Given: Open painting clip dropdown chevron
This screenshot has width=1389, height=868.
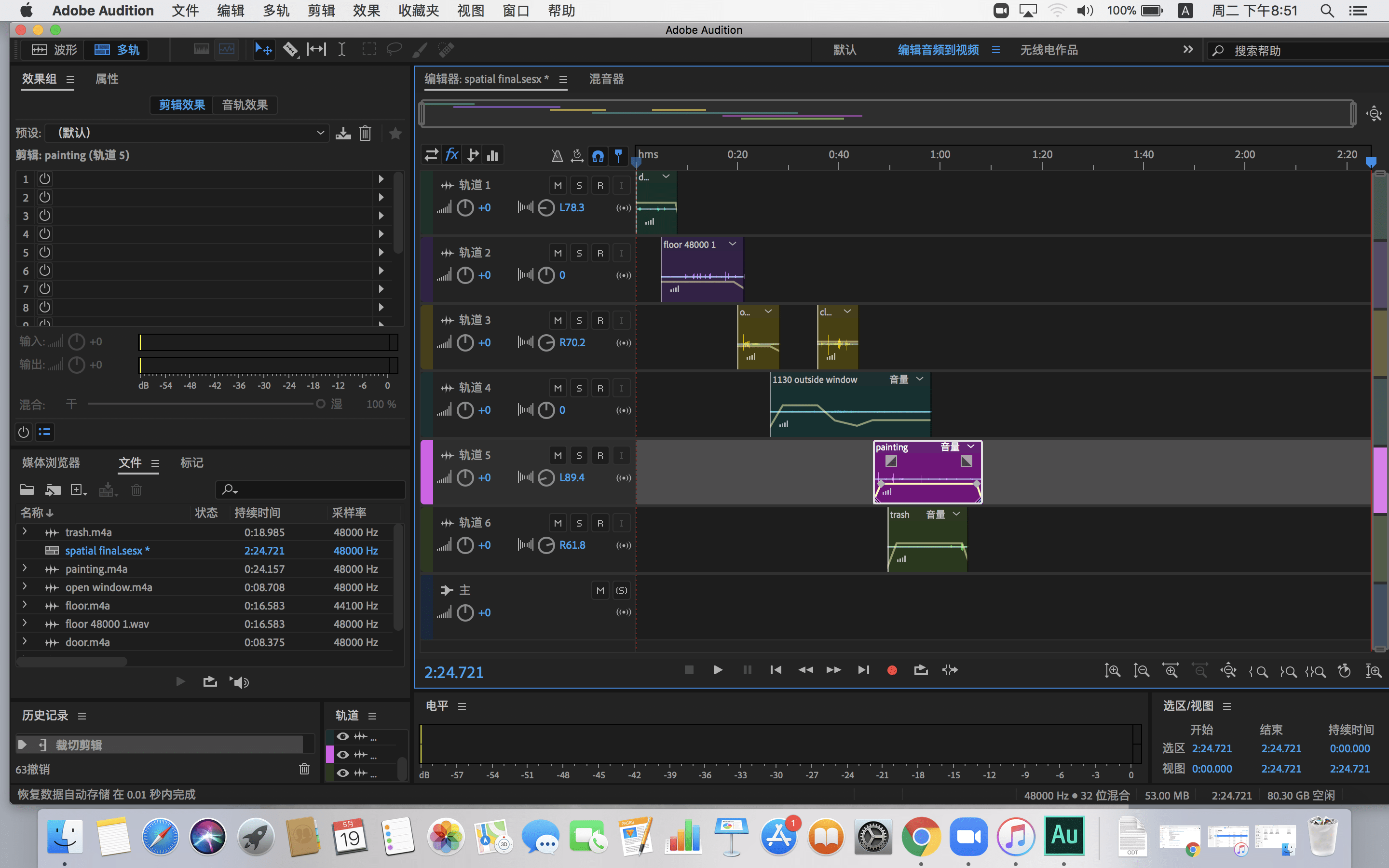Looking at the screenshot, I should pyautogui.click(x=970, y=447).
